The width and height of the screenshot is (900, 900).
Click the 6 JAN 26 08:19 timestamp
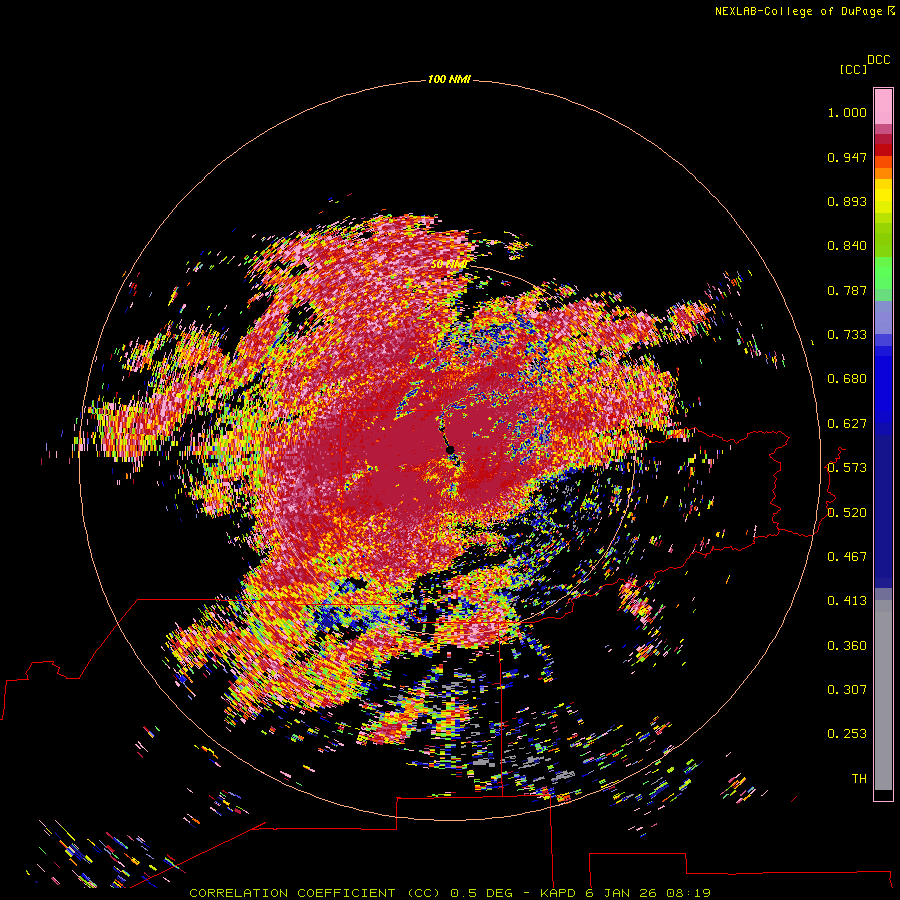(x=648, y=893)
